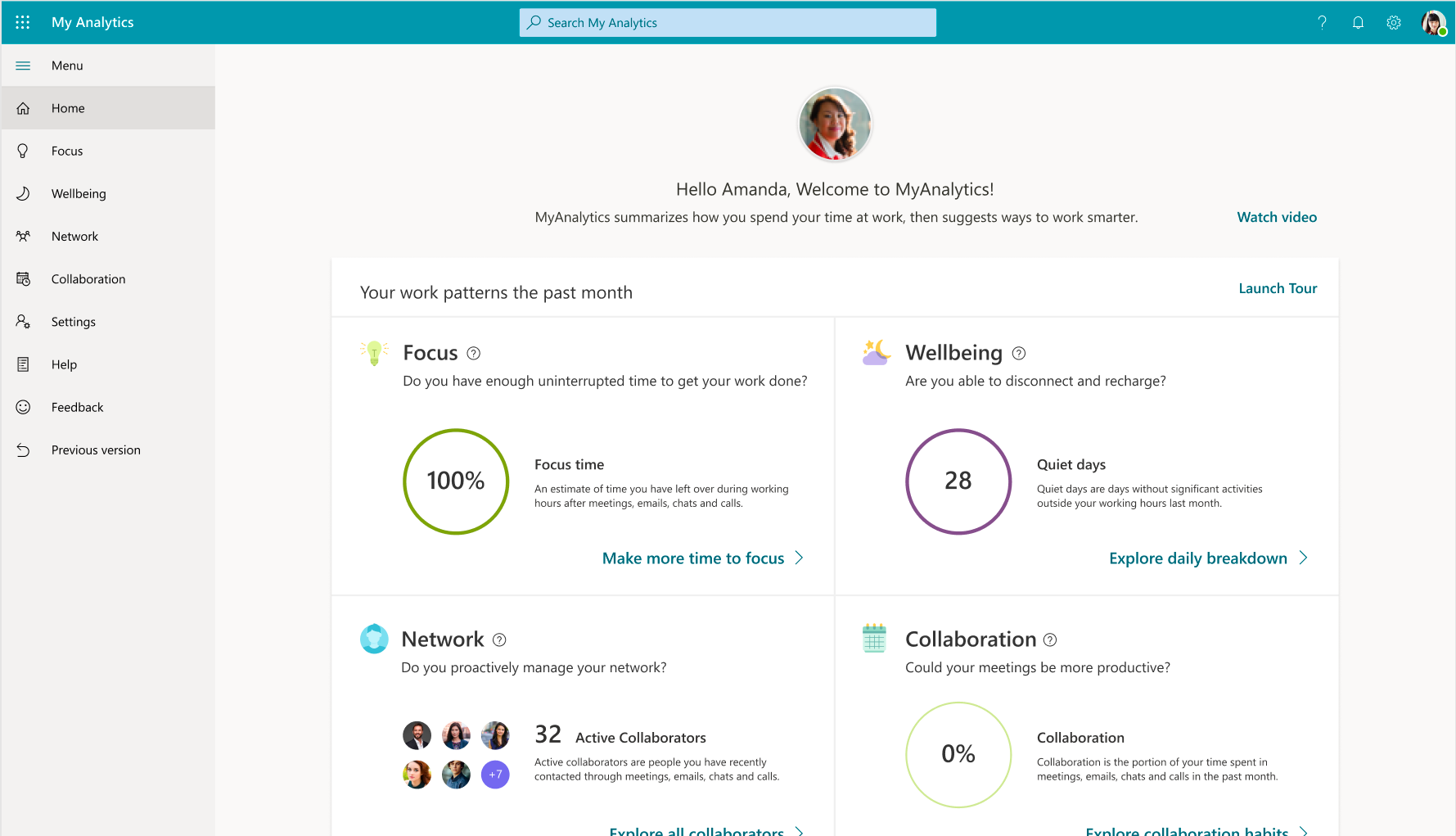Select the Wellbeing icon in the sidebar
The image size is (1456, 836).
click(23, 193)
